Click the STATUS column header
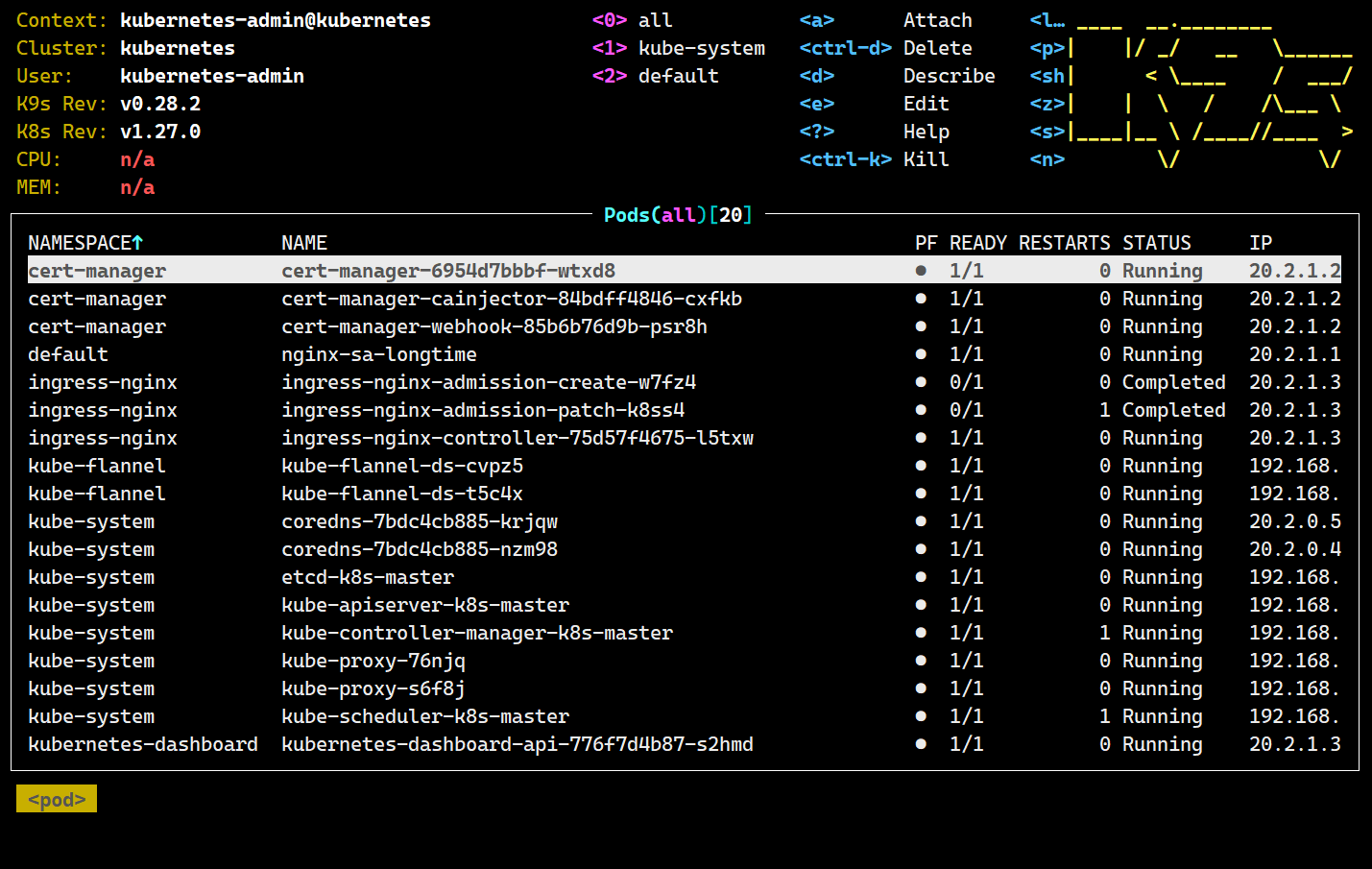The height and width of the screenshot is (869, 1372). [1157, 243]
